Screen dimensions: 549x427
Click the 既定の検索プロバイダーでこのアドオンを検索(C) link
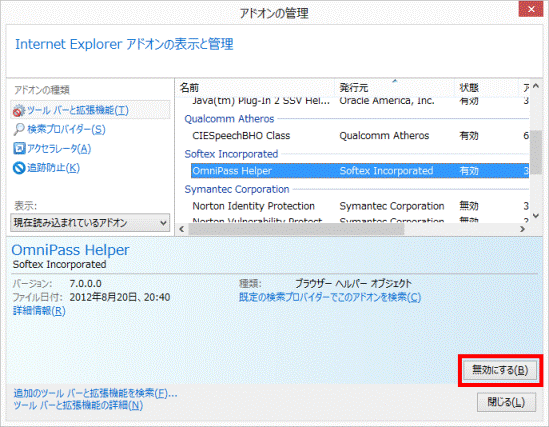330,297
